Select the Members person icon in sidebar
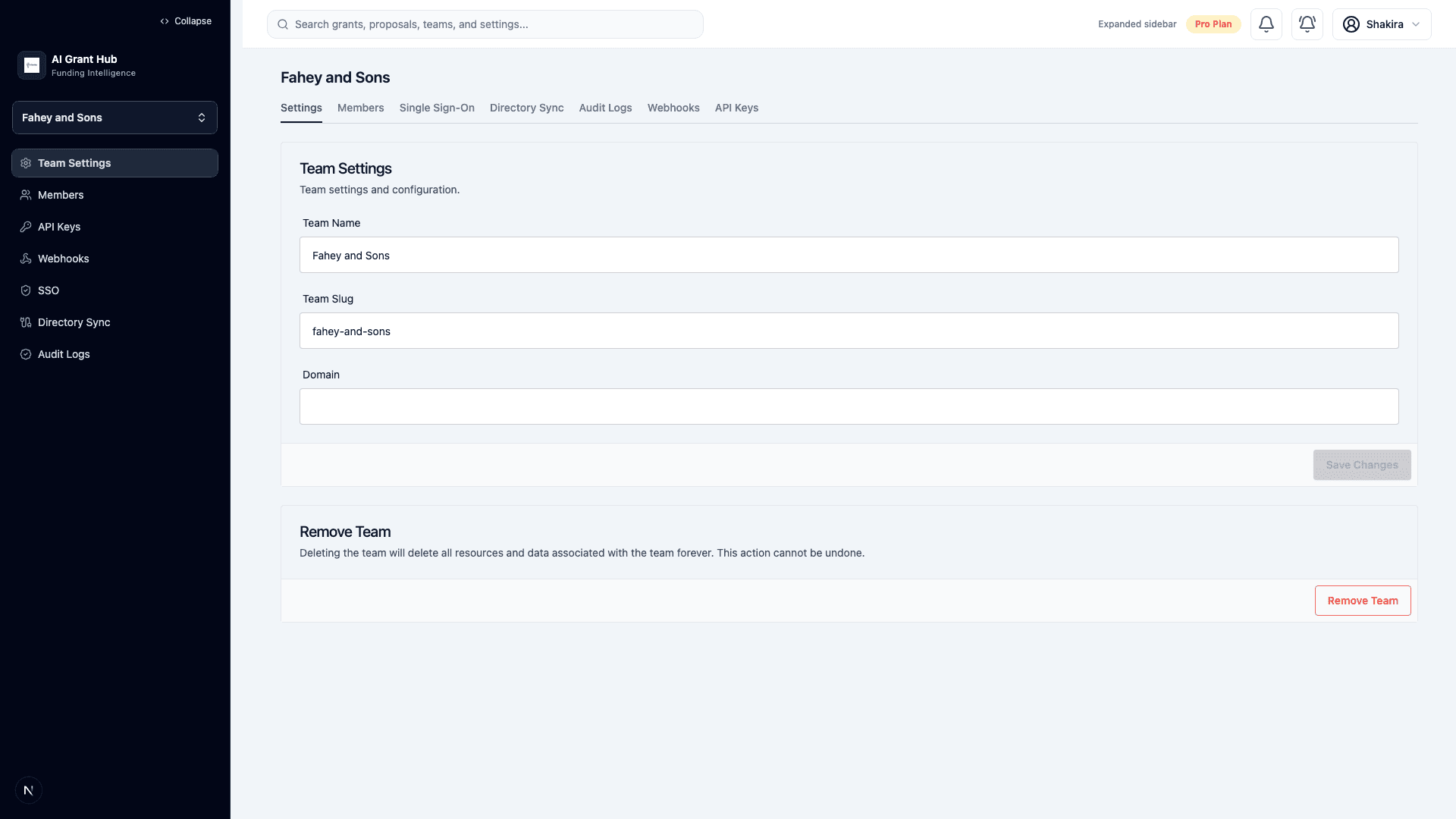This screenshot has height=819, width=1456. click(26, 195)
